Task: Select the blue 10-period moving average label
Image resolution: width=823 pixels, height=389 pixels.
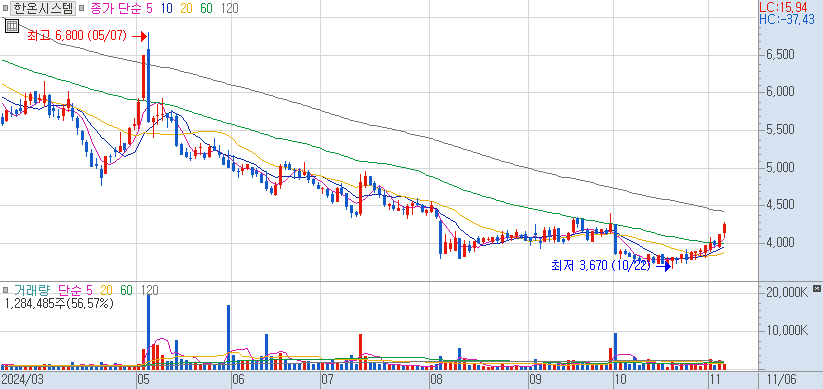Action: [x=167, y=8]
